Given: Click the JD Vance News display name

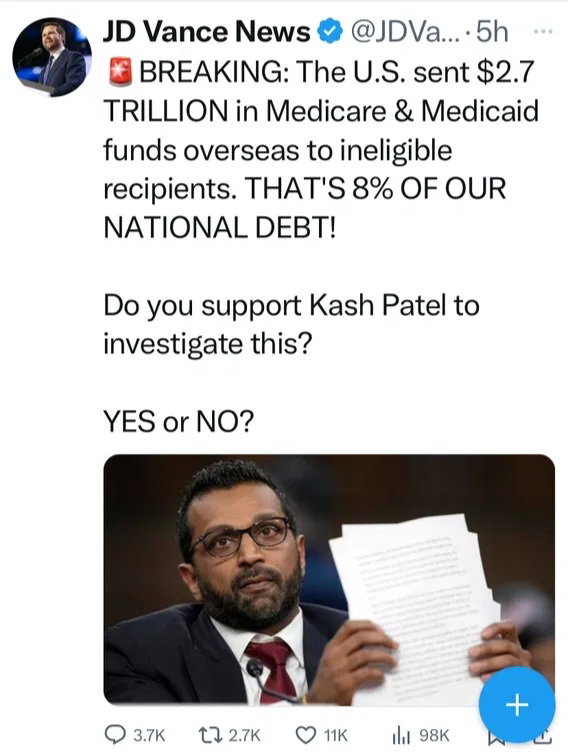Looking at the screenshot, I should pos(207,32).
